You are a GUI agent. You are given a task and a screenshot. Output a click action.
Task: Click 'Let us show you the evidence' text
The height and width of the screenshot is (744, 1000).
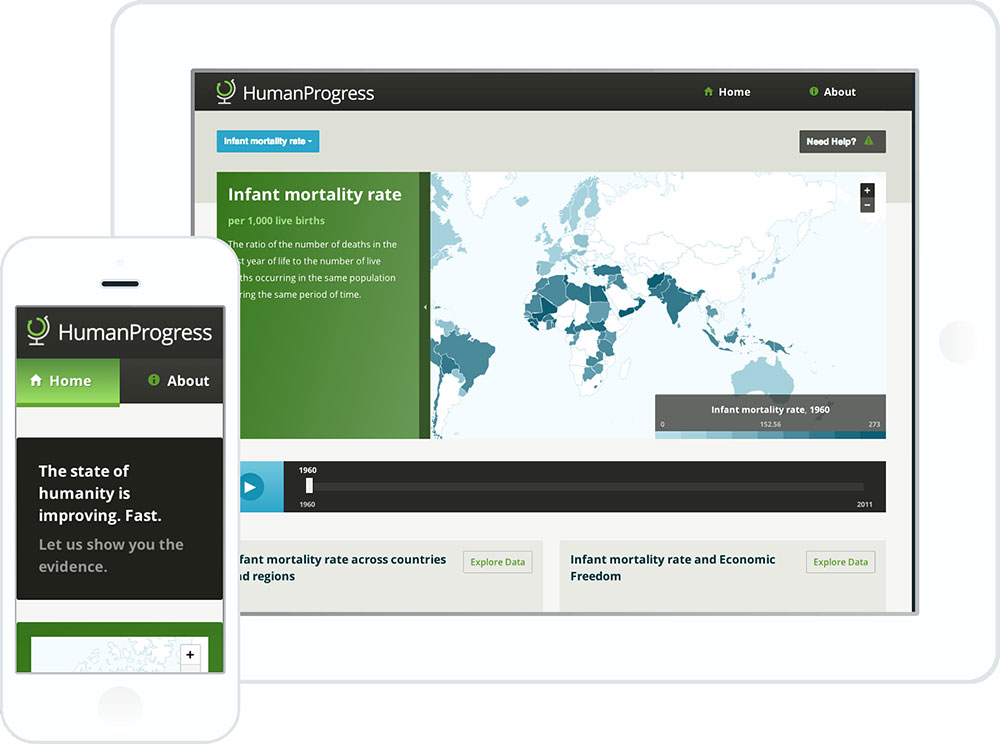[111, 555]
